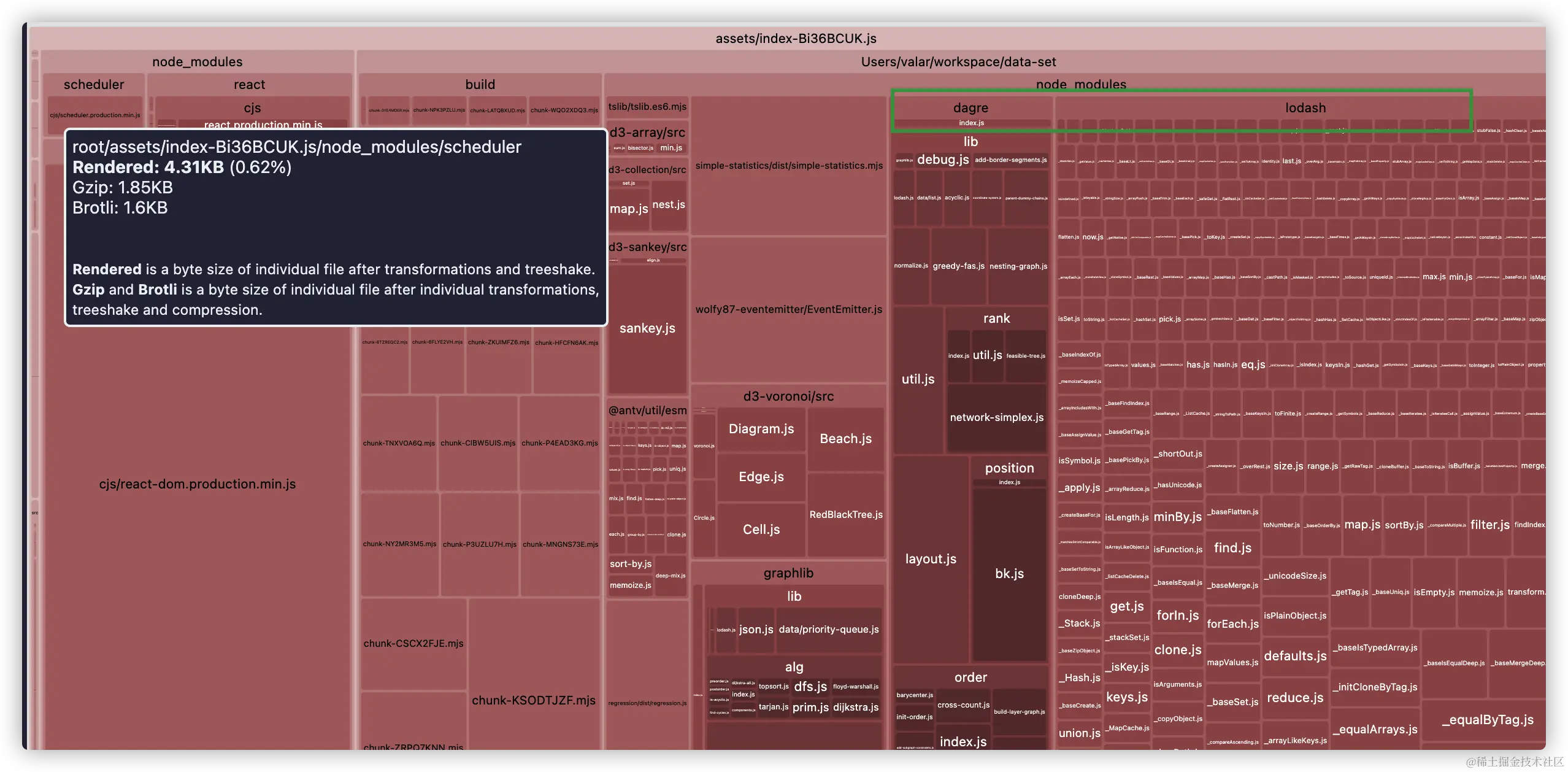Click the Cell.js block in d3-voronoi
1568x772 pixels.
(x=761, y=530)
